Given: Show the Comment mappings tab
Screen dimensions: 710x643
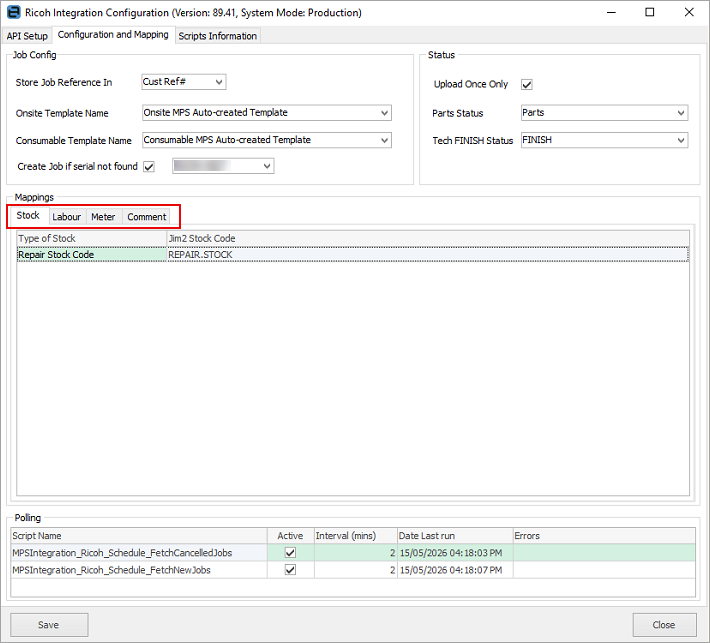Looking at the screenshot, I should [x=147, y=217].
